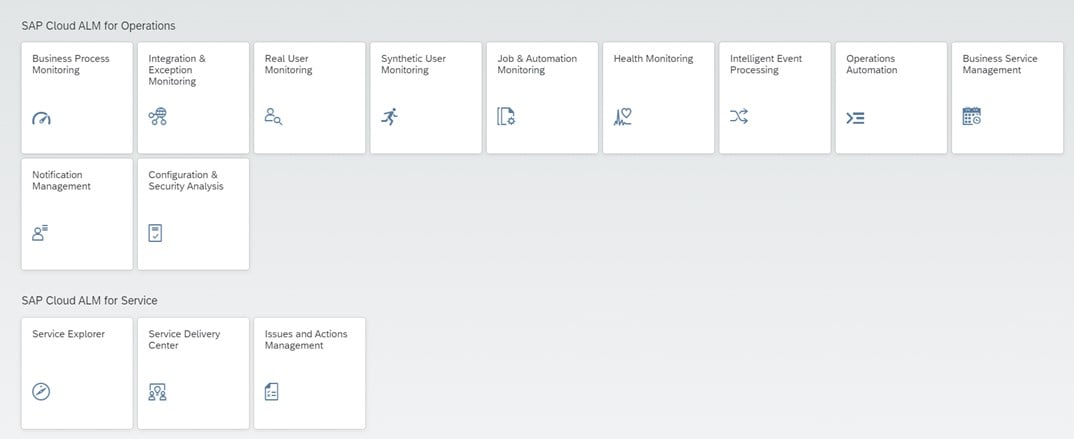
Task: Click the Synthetic User Monitoring running-figure icon
Action: click(390, 117)
